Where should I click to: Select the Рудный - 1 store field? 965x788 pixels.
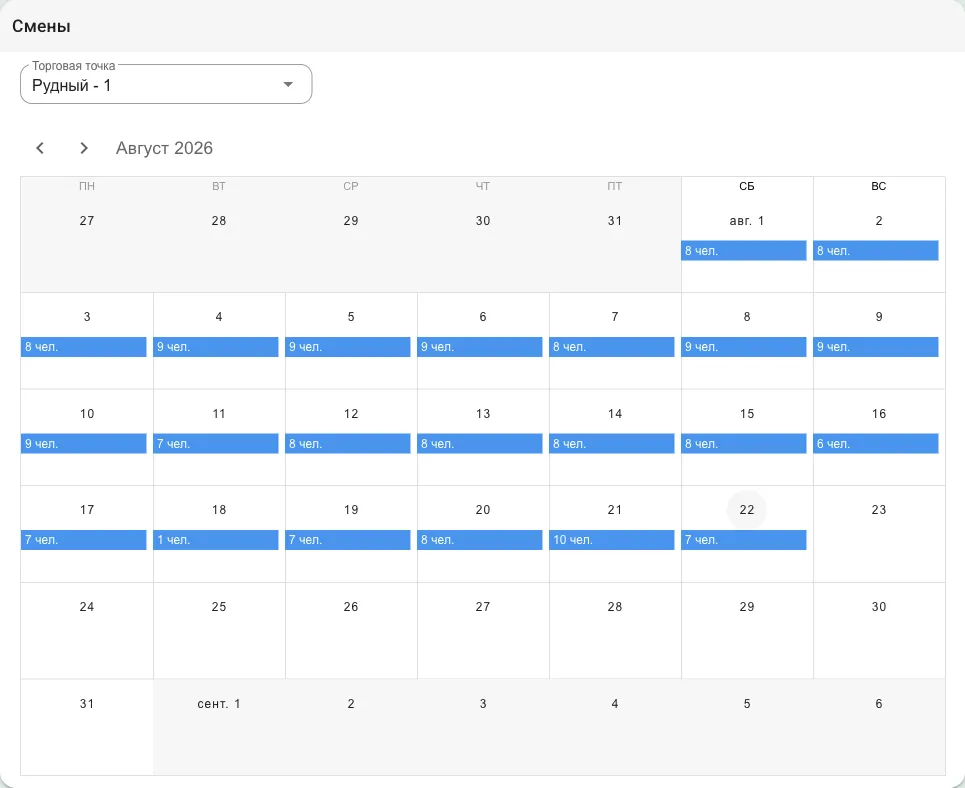(x=166, y=84)
